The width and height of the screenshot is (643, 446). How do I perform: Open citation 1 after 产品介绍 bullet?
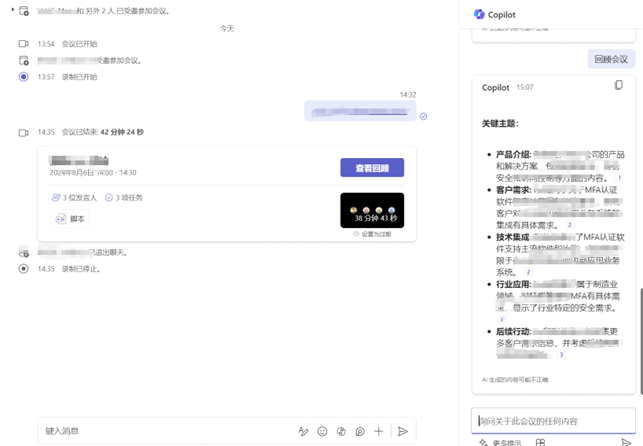619,177
